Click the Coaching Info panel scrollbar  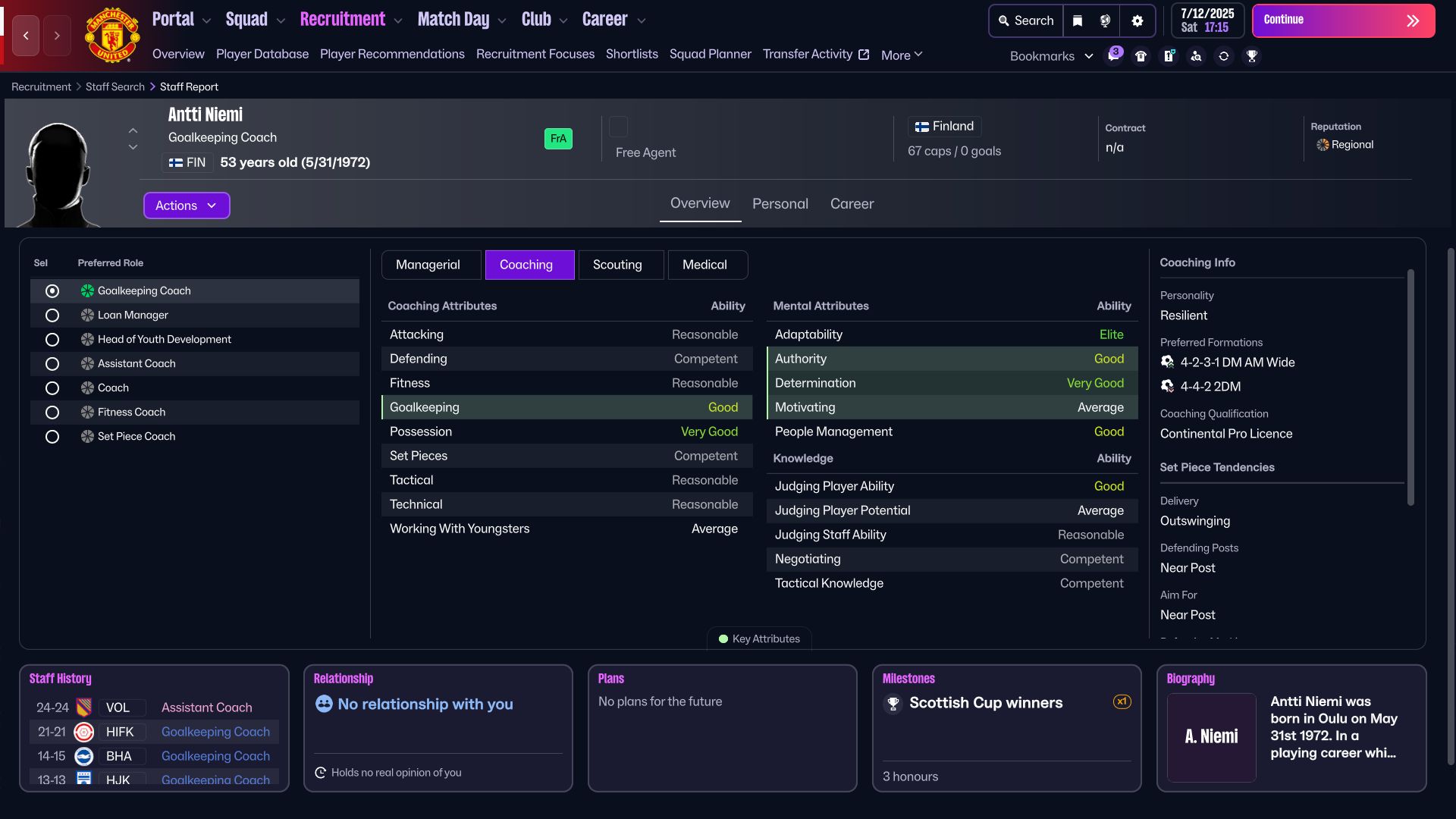1410,387
